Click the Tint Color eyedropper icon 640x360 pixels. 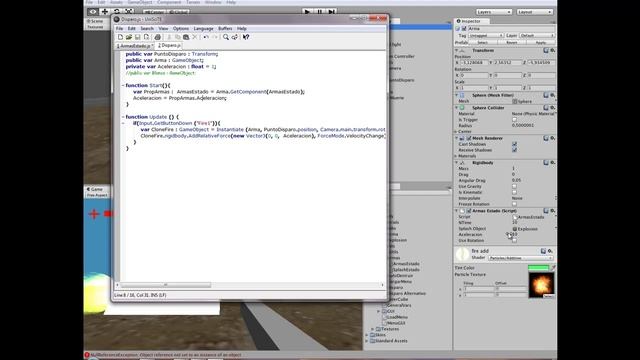coord(553,268)
